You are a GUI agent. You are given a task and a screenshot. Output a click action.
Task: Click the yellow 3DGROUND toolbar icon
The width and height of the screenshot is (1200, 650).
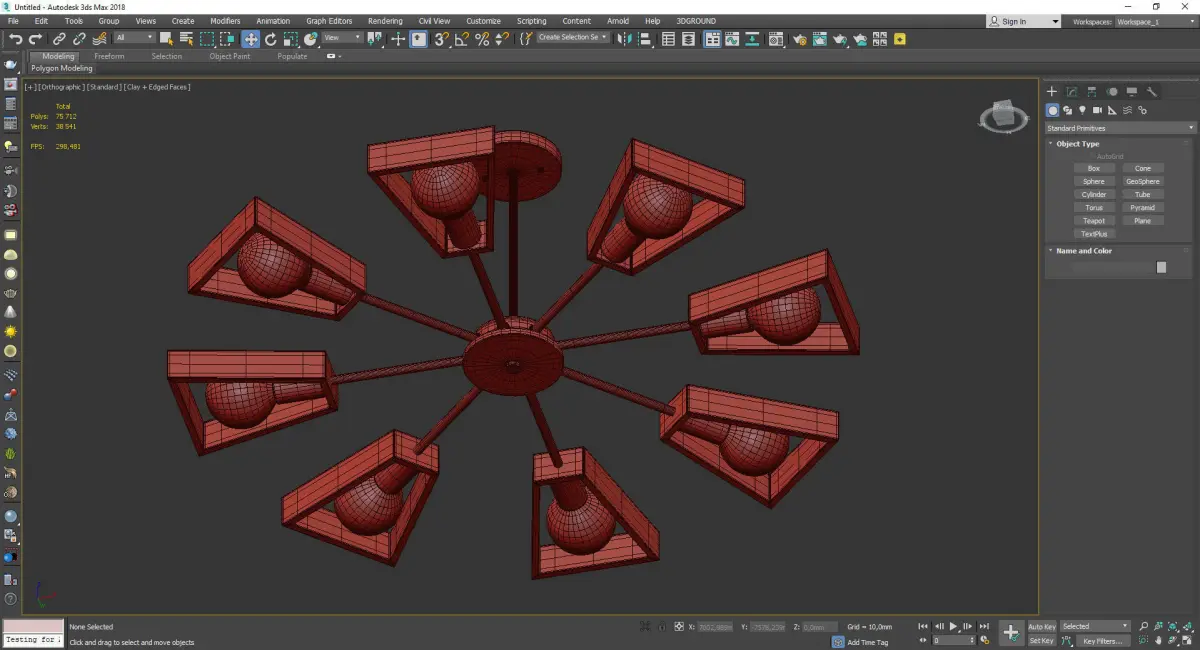click(x=900, y=39)
